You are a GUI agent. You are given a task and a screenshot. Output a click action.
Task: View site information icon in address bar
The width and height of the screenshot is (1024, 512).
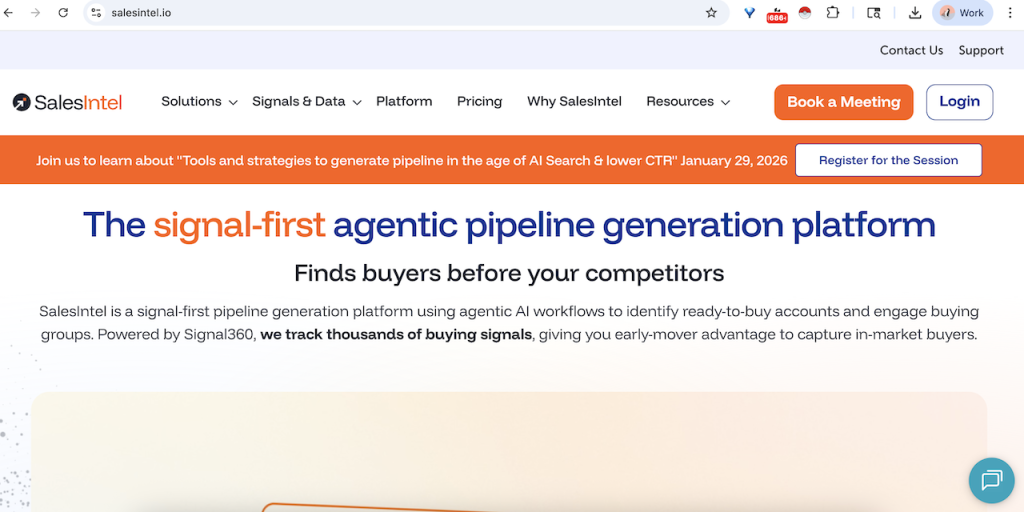[x=96, y=13]
